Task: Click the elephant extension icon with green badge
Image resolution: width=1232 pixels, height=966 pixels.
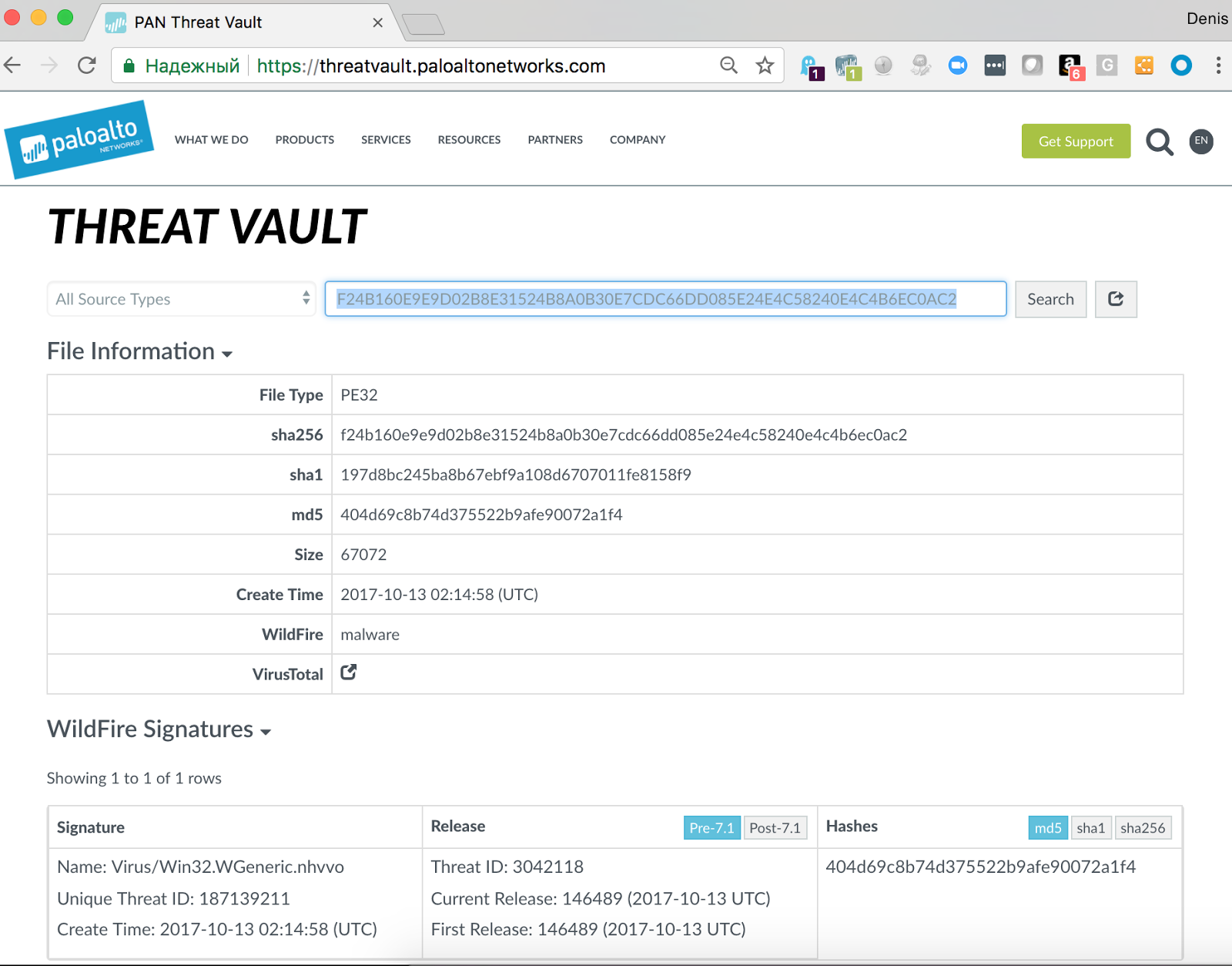Action: (847, 67)
